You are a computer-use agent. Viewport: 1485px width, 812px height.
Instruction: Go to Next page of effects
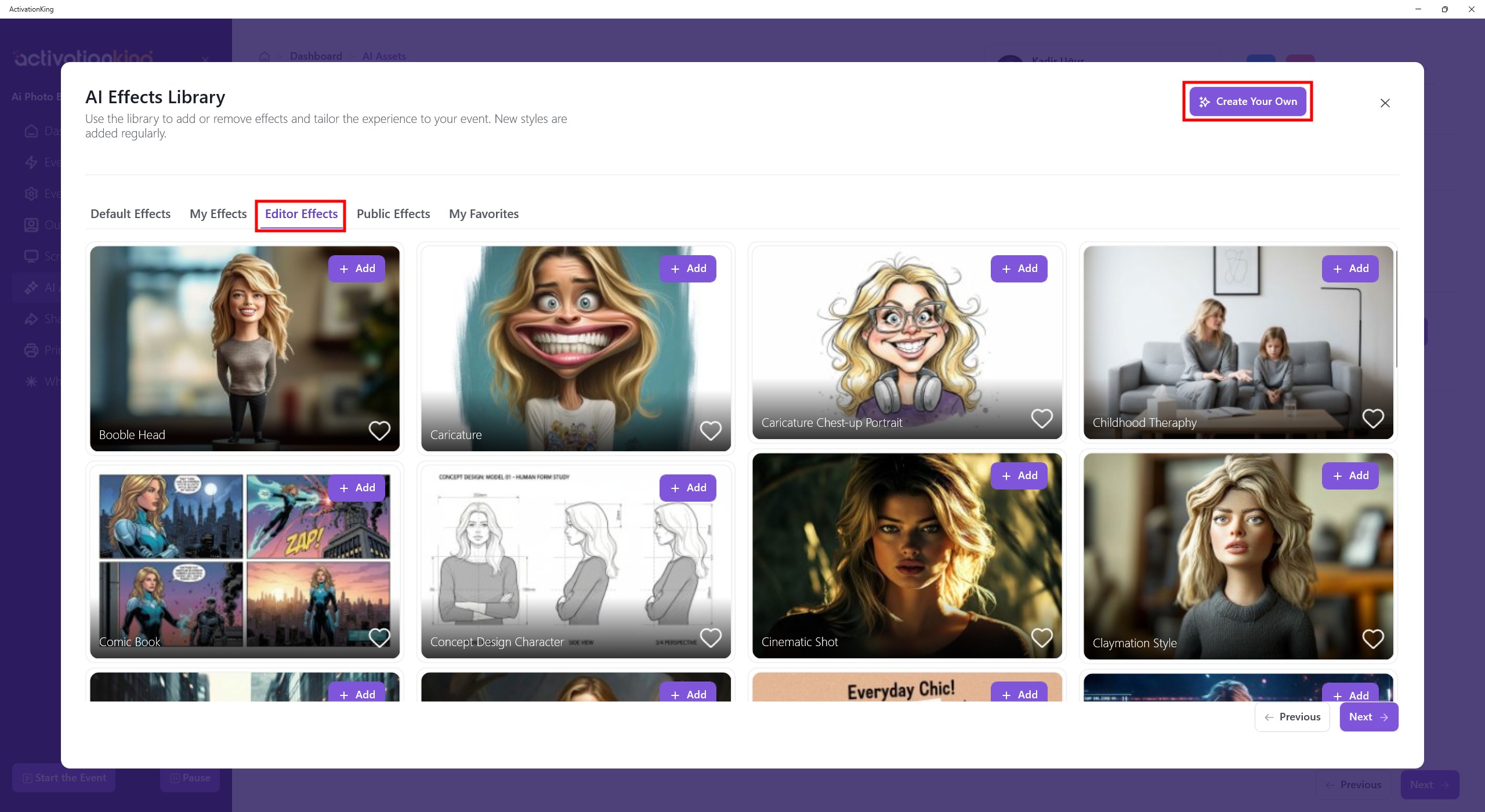[1369, 717]
